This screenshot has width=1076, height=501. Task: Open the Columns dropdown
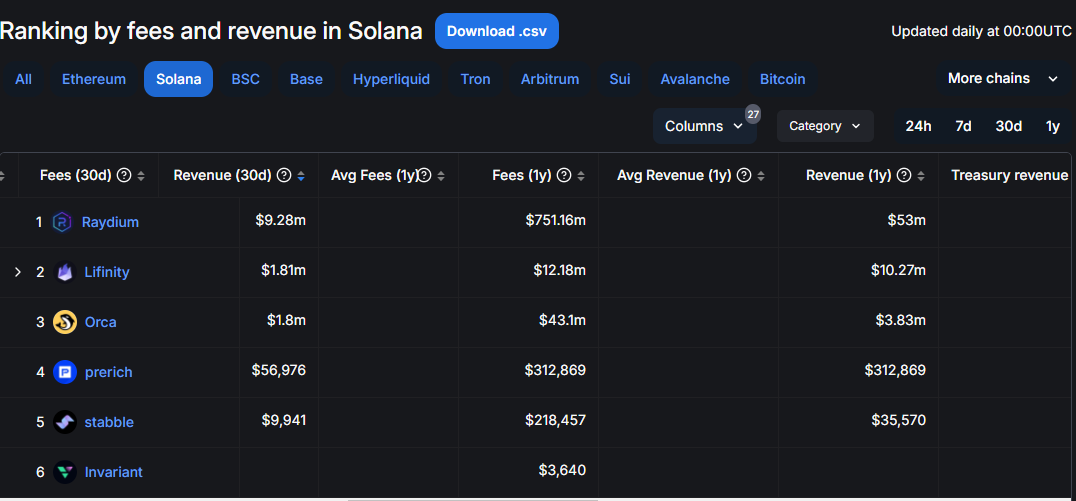(704, 126)
